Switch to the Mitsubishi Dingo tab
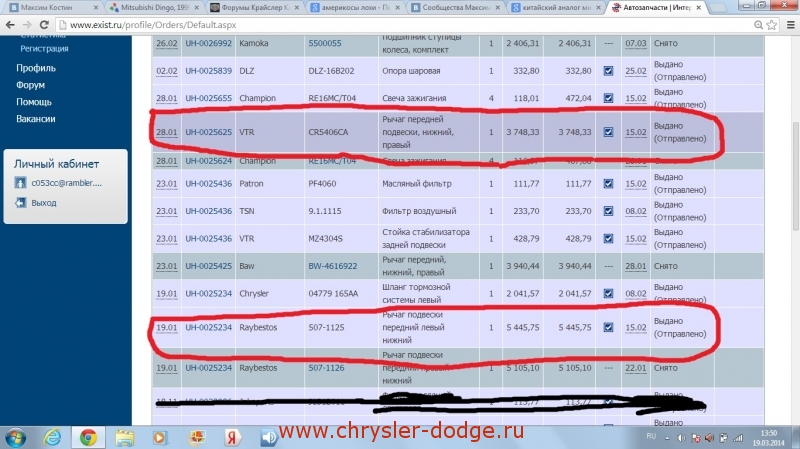This screenshot has width=800, height=449. tap(153, 8)
